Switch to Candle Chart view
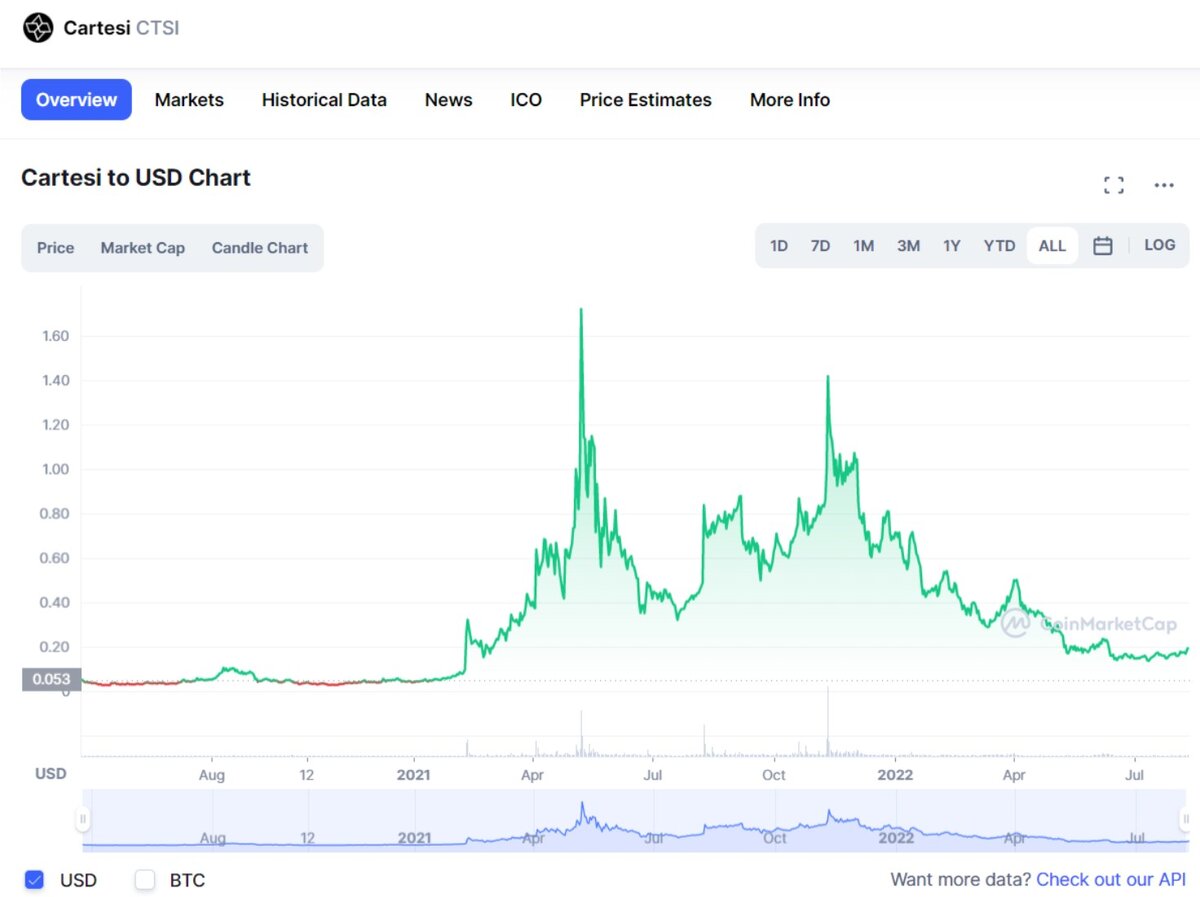Viewport: 1200px width, 897px height. click(260, 248)
